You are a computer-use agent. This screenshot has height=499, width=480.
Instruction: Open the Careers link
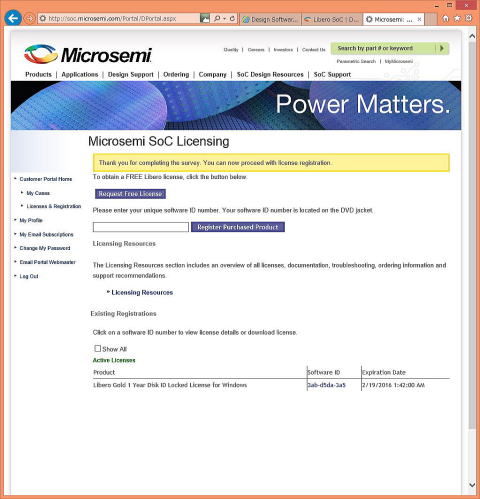point(256,50)
